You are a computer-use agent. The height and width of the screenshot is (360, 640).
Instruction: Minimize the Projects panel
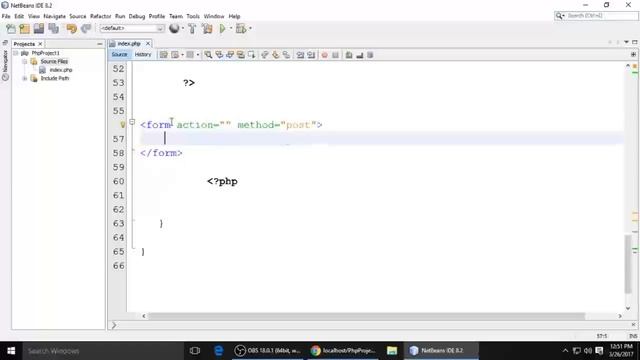click(x=100, y=44)
